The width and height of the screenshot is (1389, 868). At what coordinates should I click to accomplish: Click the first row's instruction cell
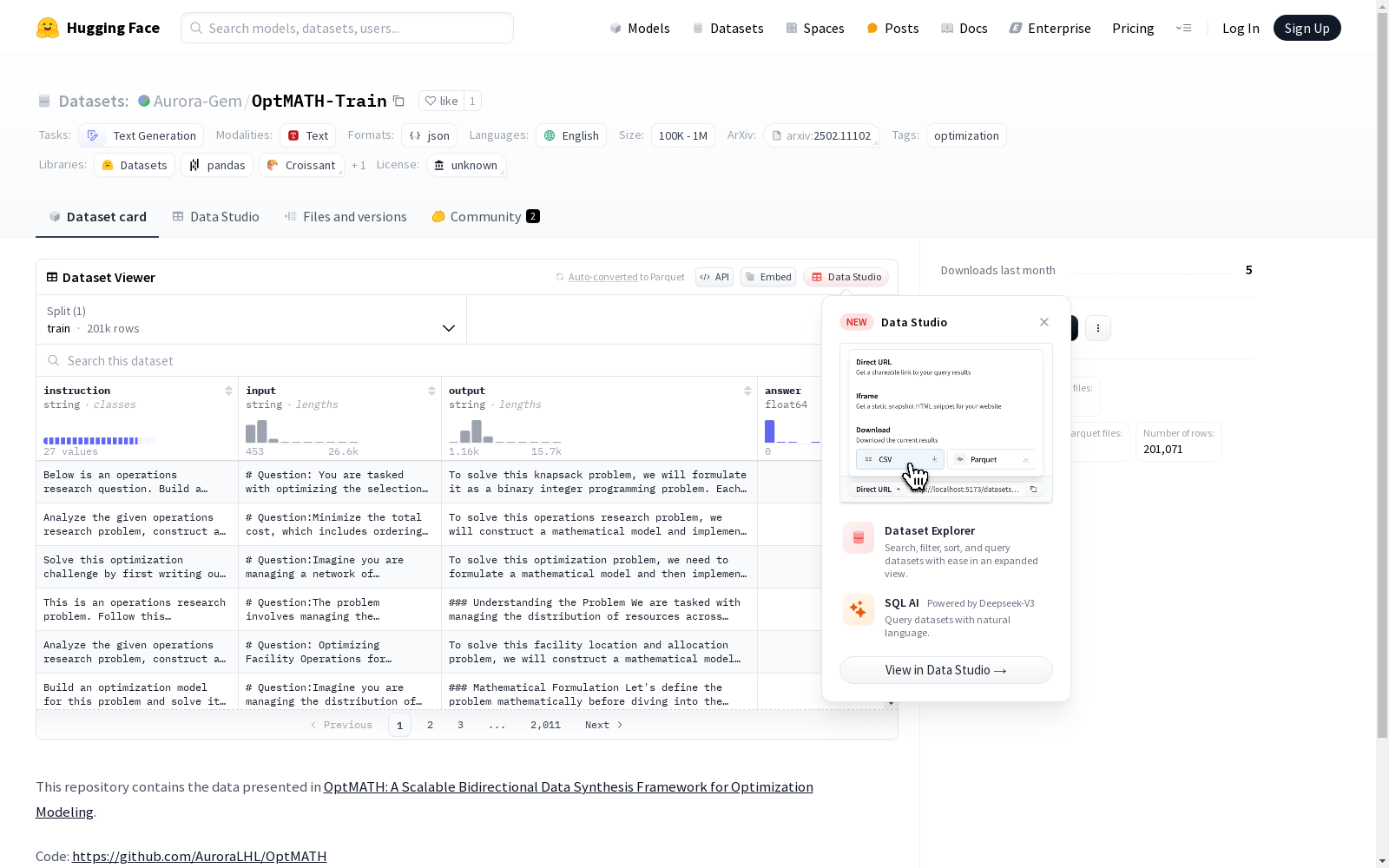[137, 482]
